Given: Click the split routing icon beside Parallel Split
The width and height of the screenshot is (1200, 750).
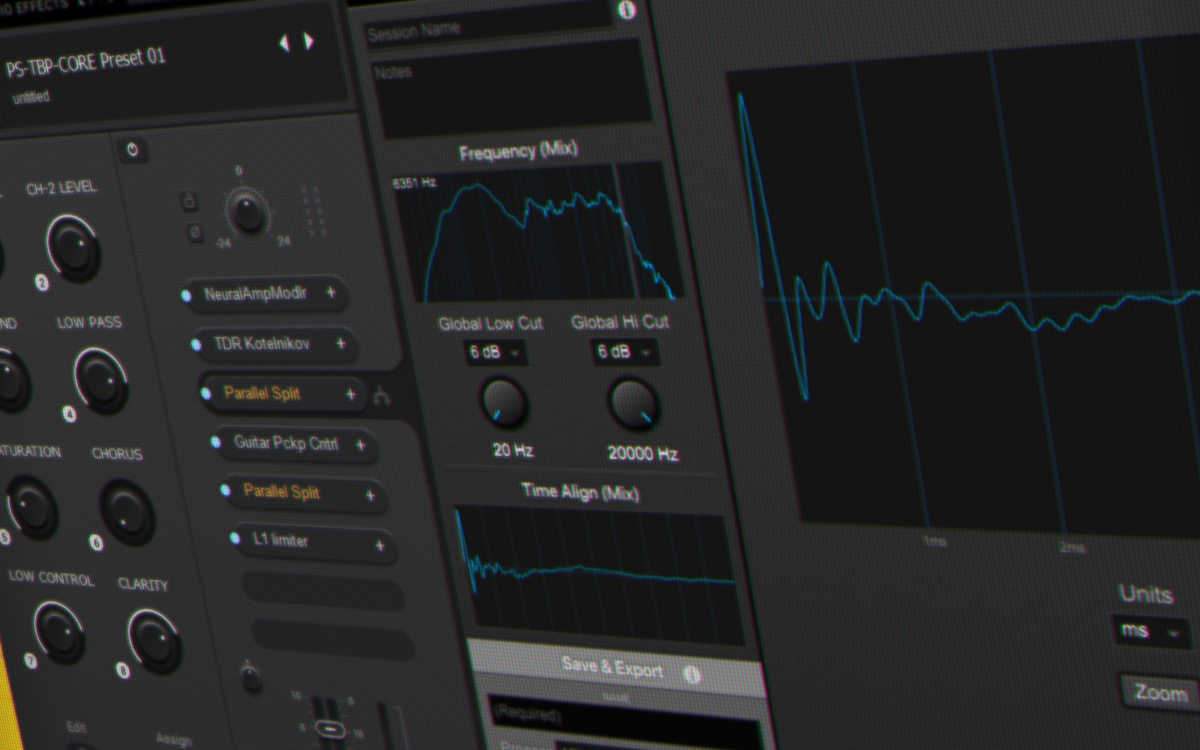Looking at the screenshot, I should pos(381,397).
